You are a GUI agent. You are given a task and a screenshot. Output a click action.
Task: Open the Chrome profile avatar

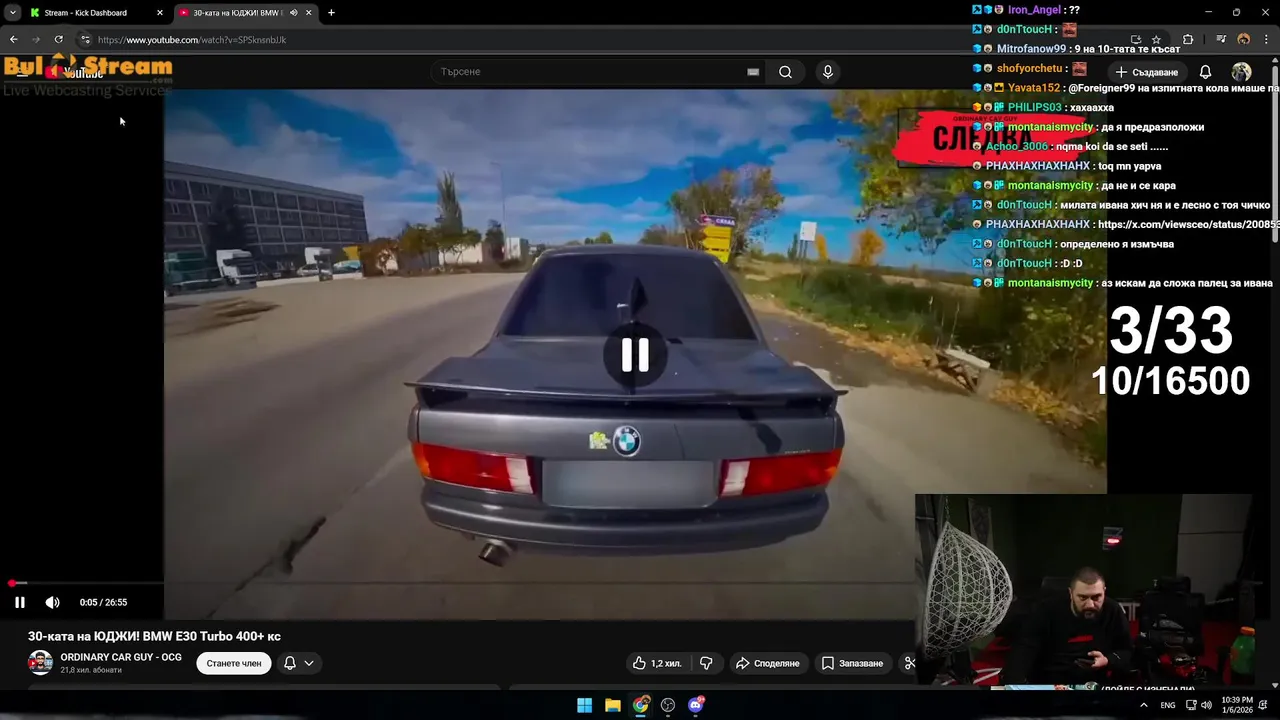(x=1244, y=40)
